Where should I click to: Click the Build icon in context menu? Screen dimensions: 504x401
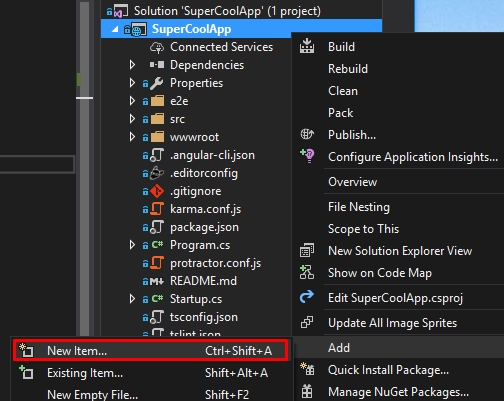click(307, 46)
